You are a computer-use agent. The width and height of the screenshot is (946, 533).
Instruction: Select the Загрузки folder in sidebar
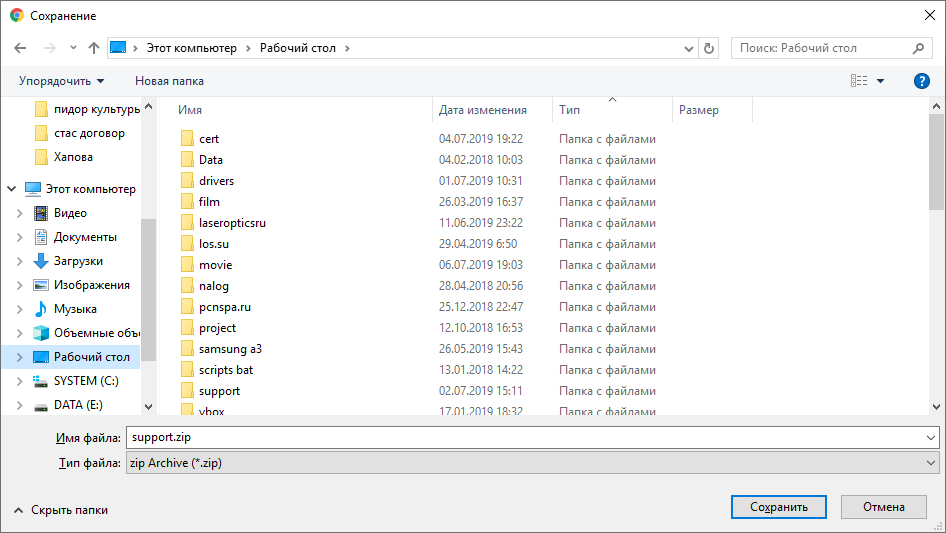click(x=78, y=261)
